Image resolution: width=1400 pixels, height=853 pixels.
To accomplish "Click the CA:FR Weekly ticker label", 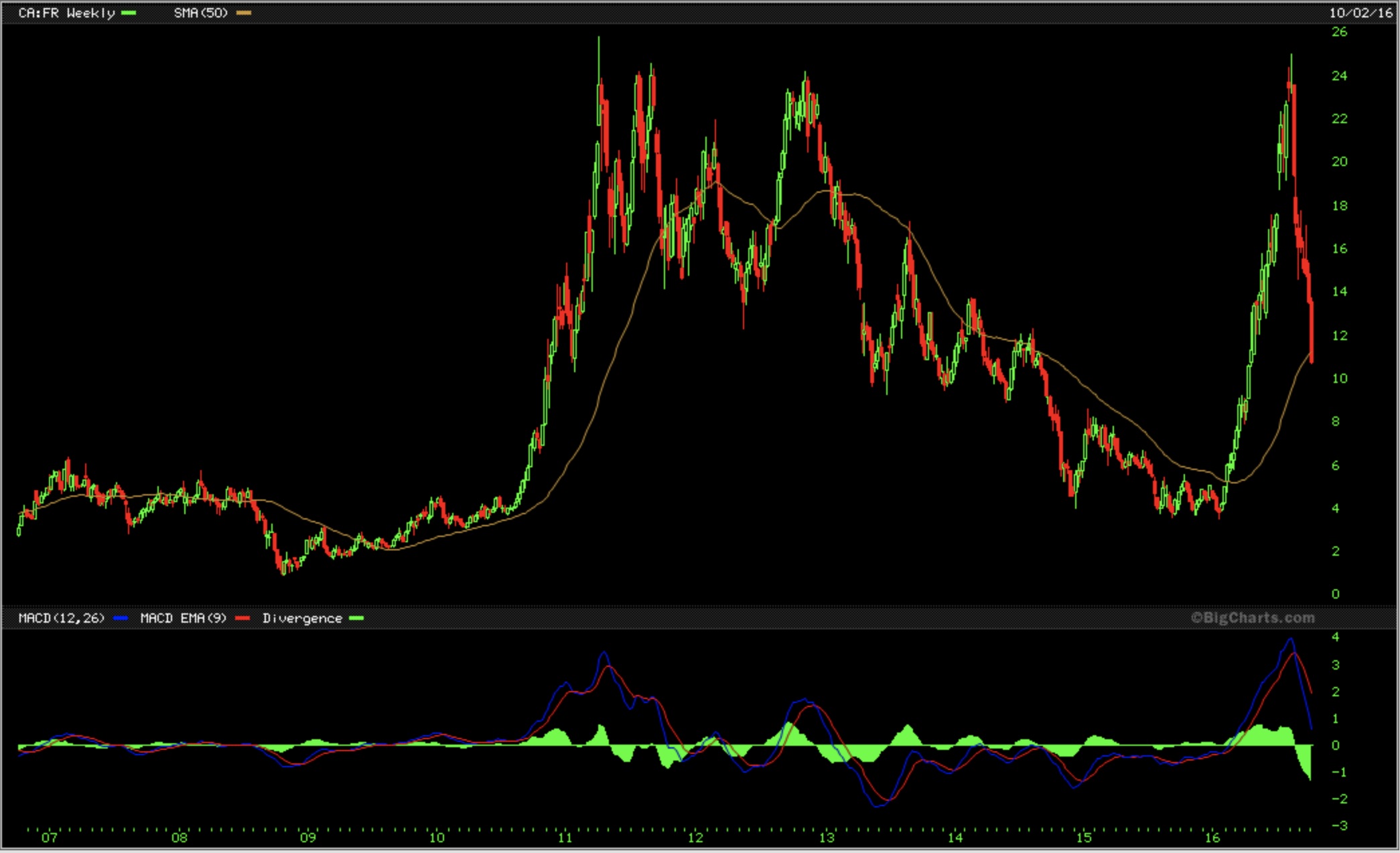I will click(66, 13).
